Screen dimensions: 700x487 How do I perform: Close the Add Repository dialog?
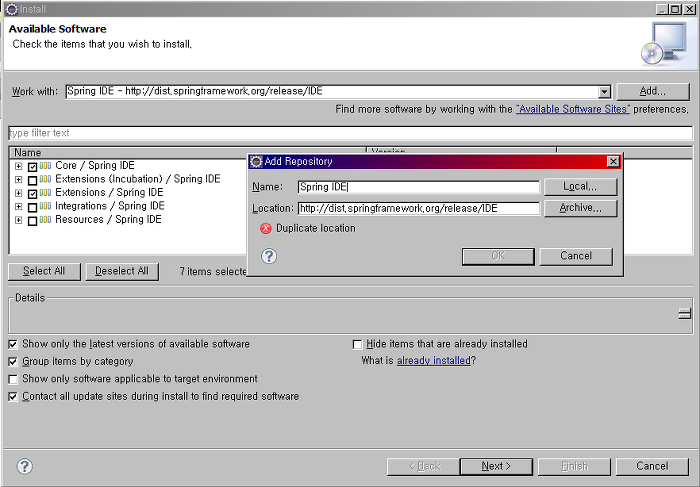click(613, 162)
